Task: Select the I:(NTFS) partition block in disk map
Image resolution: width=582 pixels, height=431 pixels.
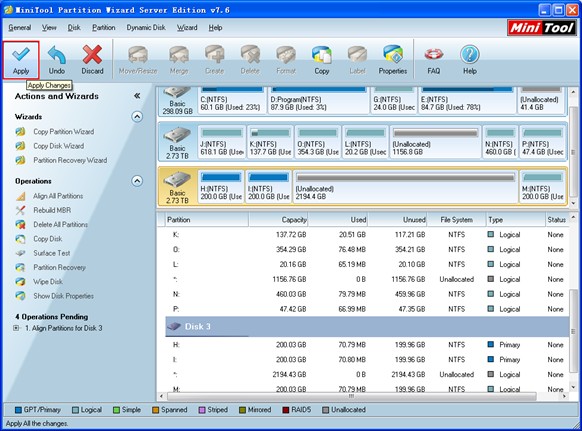Action: (x=269, y=186)
